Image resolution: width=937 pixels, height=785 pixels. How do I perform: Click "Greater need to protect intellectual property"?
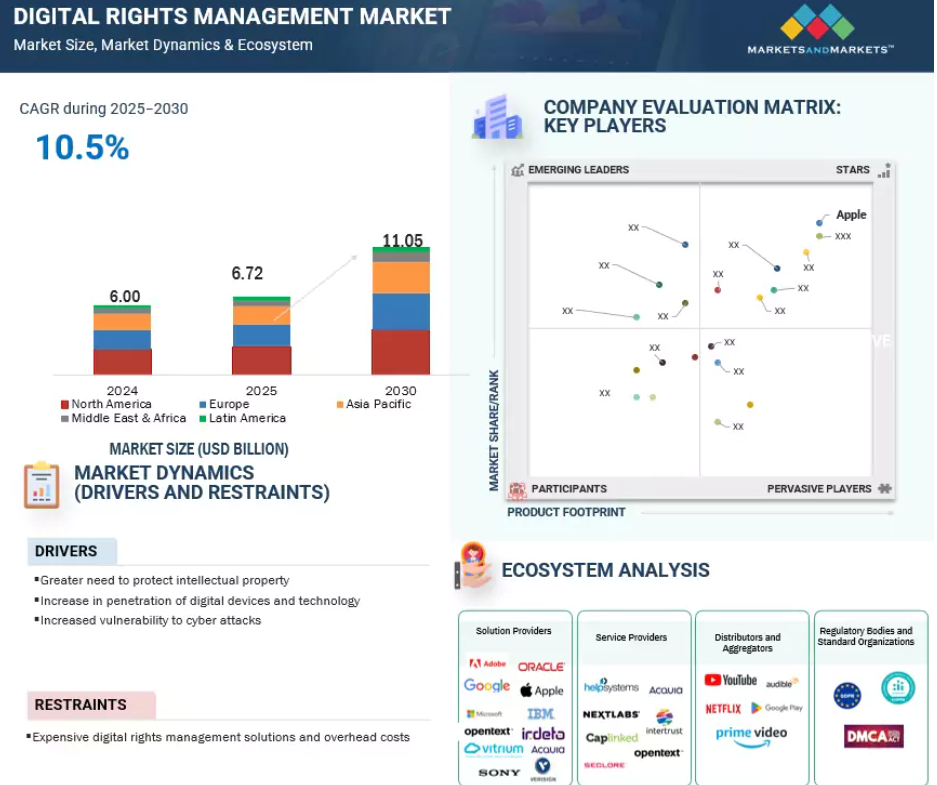pyautogui.click(x=164, y=580)
